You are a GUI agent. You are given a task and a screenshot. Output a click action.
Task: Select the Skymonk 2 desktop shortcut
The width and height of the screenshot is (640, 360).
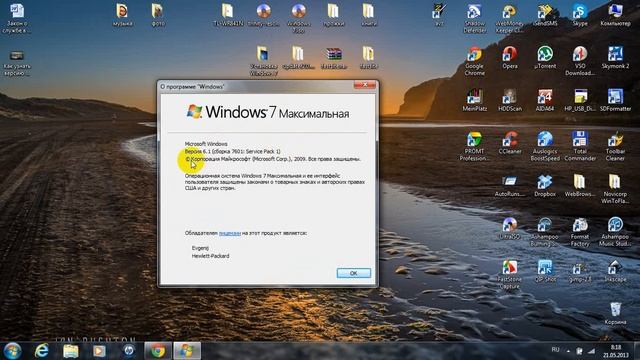point(615,58)
